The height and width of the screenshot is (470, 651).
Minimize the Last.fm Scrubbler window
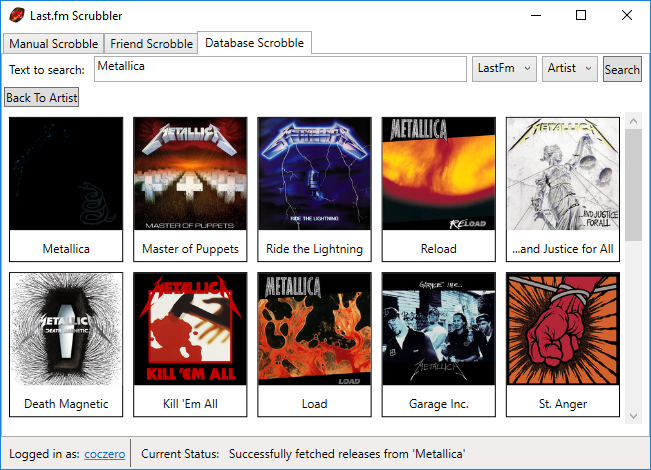pos(536,15)
